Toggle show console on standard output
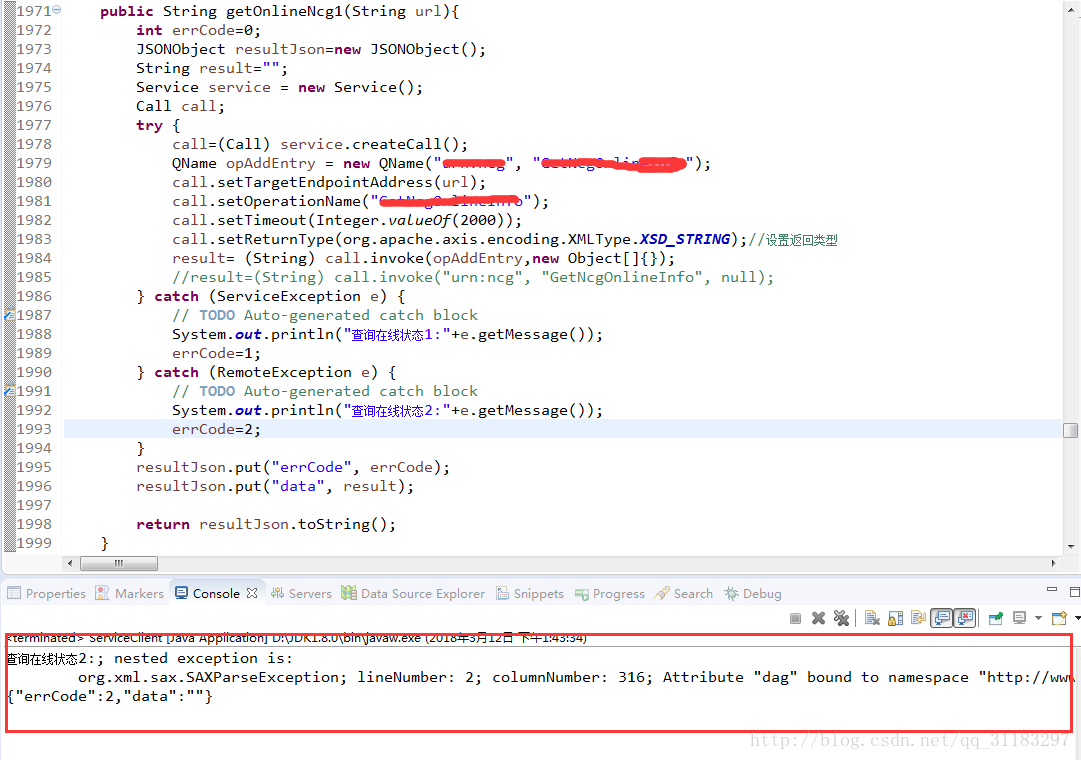 pyautogui.click(x=942, y=618)
